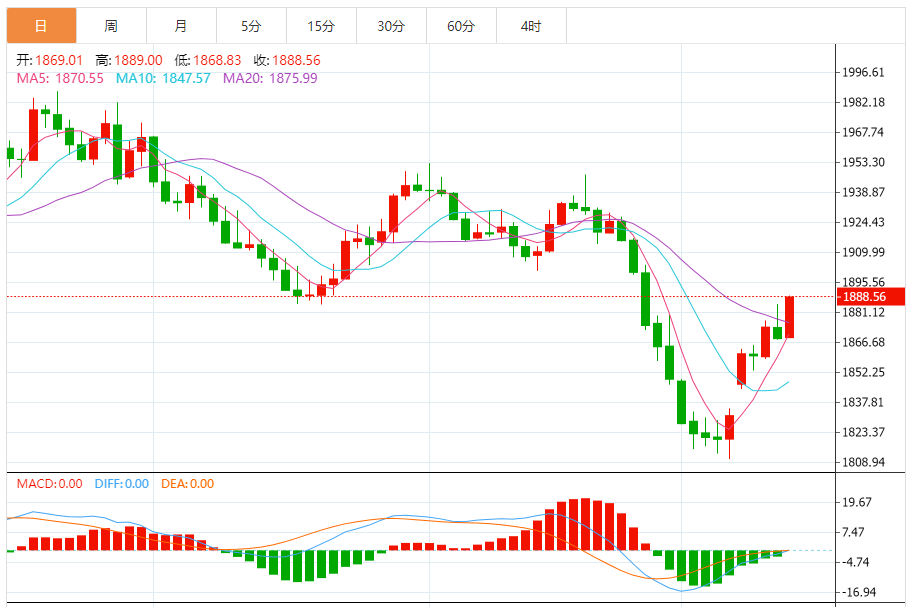The width and height of the screenshot is (911, 607).
Task: Click the MA20: 1875.99 indicator label
Action: [270, 78]
